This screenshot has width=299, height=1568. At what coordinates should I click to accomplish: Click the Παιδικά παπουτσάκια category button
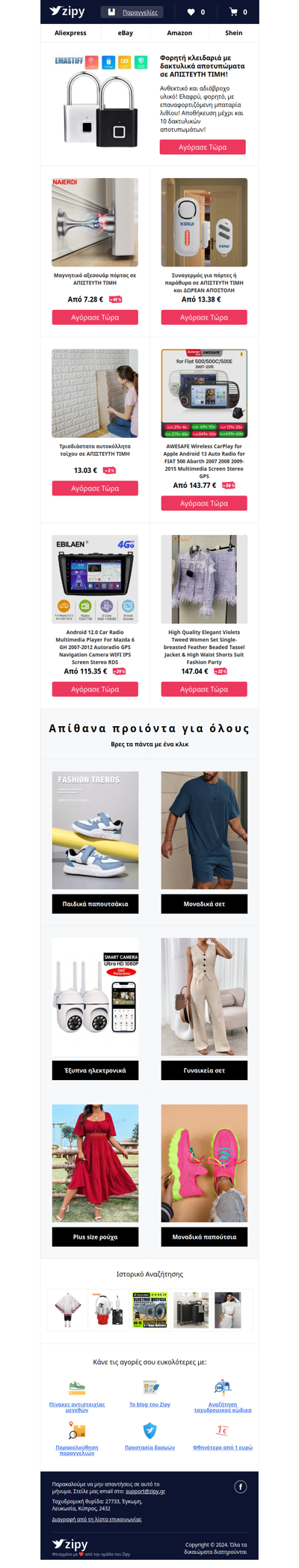(x=95, y=904)
